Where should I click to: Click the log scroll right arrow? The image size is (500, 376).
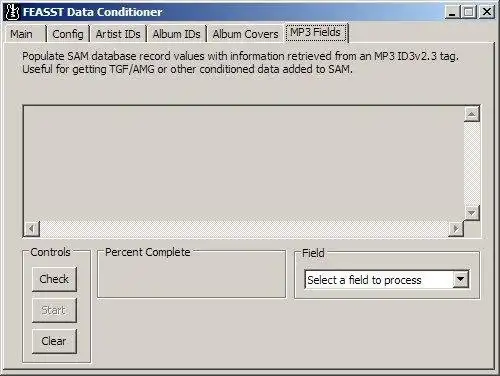pos(456,229)
